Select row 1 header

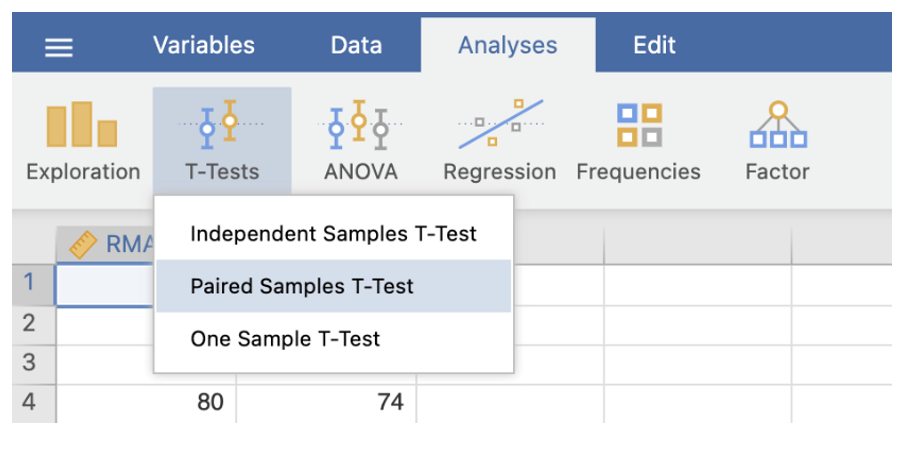(x=31, y=283)
